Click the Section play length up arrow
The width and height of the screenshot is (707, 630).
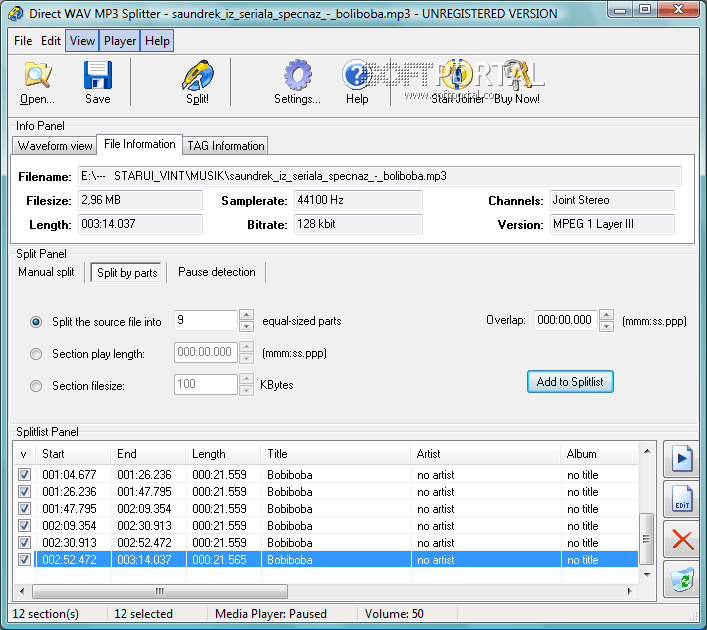[246, 346]
